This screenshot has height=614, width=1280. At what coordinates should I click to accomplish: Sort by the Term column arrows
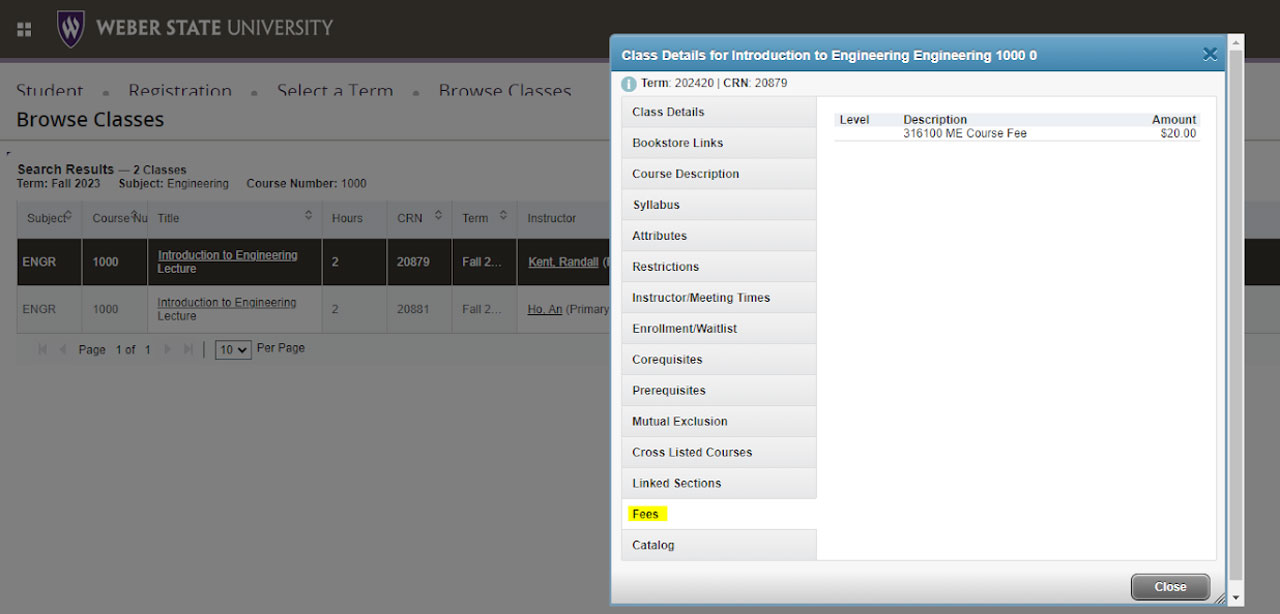[x=503, y=216]
